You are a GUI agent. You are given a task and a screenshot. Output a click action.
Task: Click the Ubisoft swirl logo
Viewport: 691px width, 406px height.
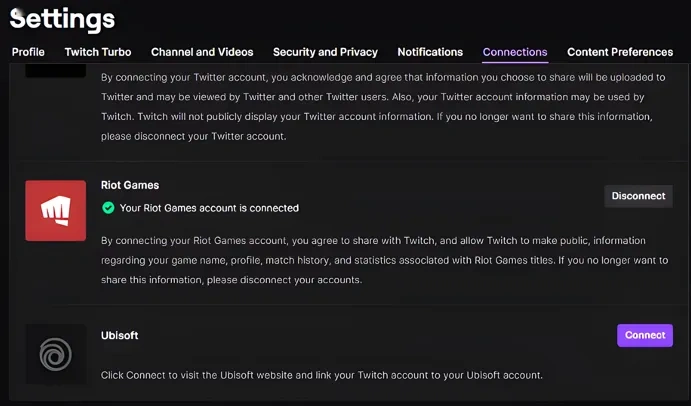pos(56,354)
